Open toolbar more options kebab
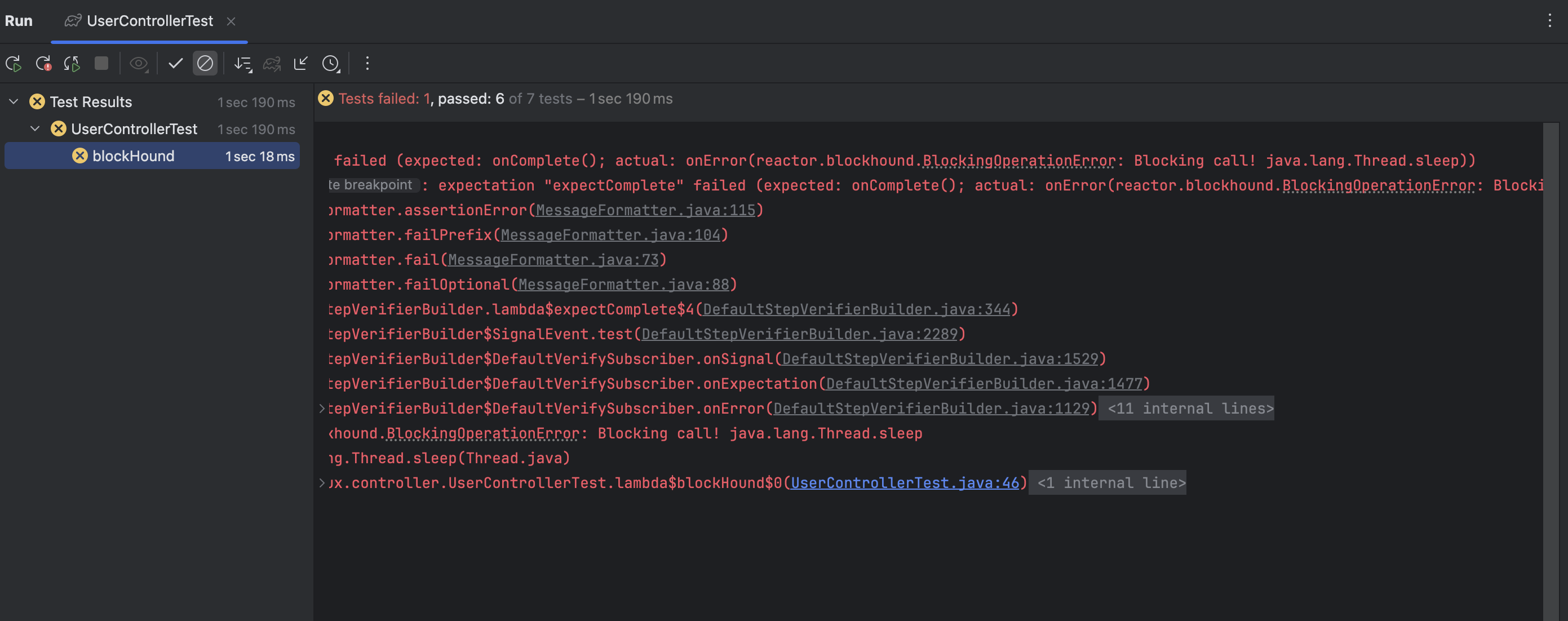1568x621 pixels. pyautogui.click(x=367, y=63)
